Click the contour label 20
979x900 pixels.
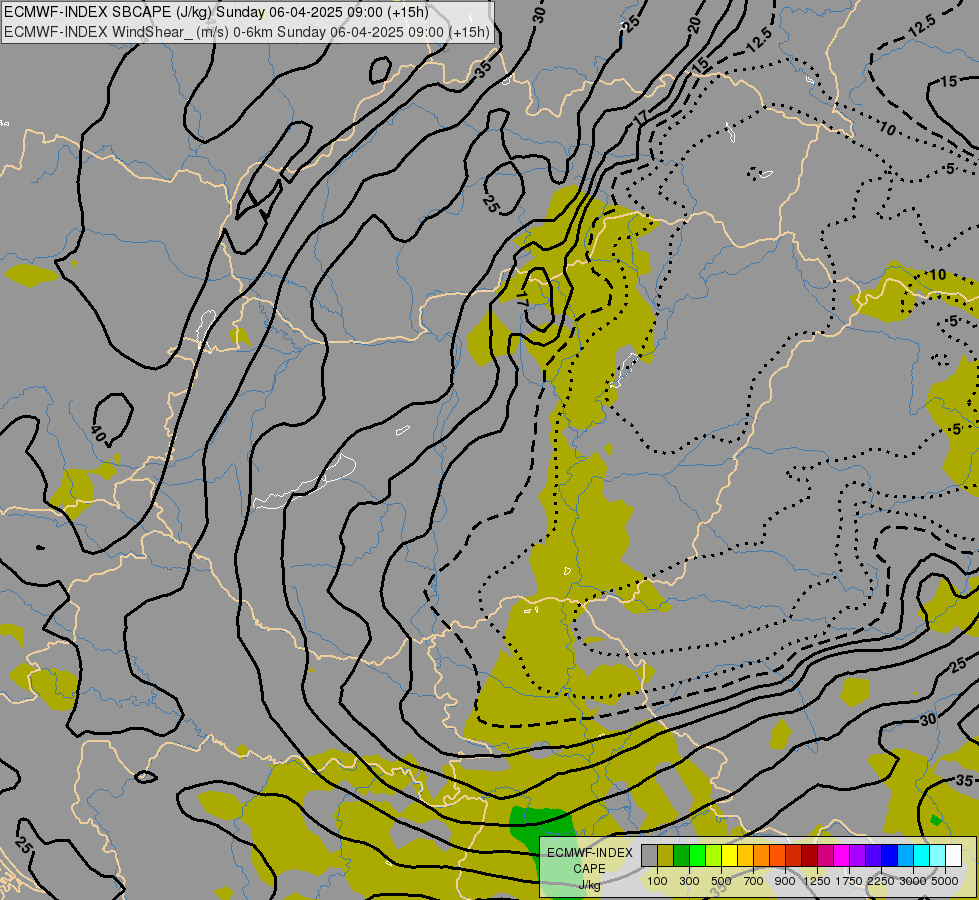click(x=694, y=26)
